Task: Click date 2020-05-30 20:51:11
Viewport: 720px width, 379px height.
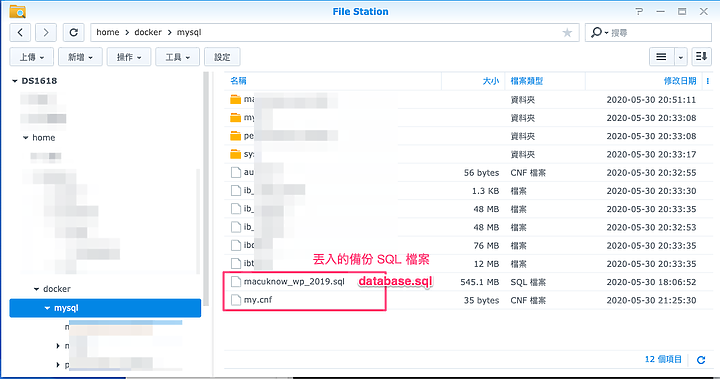Action: pos(651,100)
